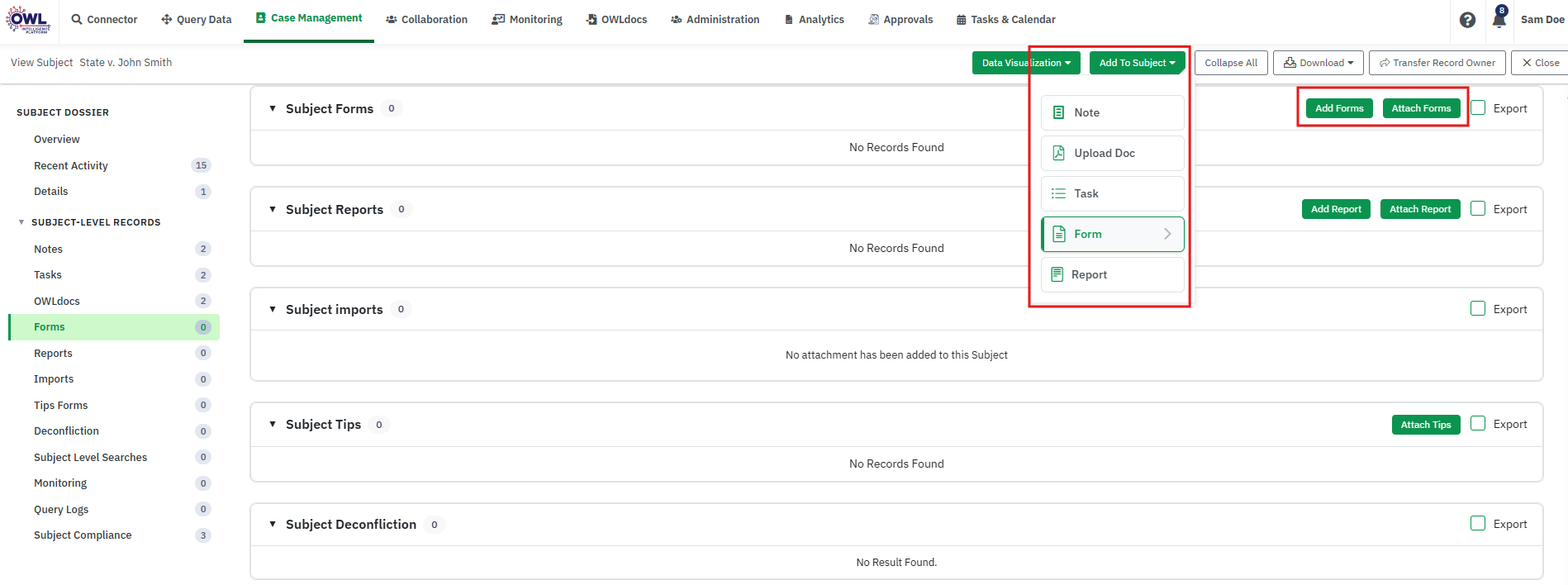Open the Analytics tab
This screenshot has height=585, width=1568.
point(814,20)
